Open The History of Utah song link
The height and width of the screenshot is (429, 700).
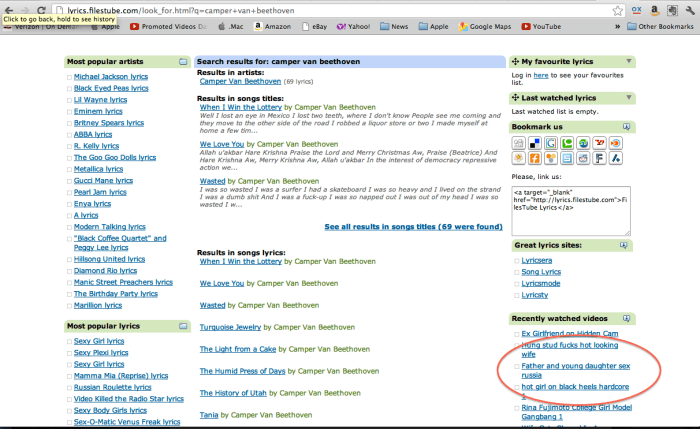point(233,393)
